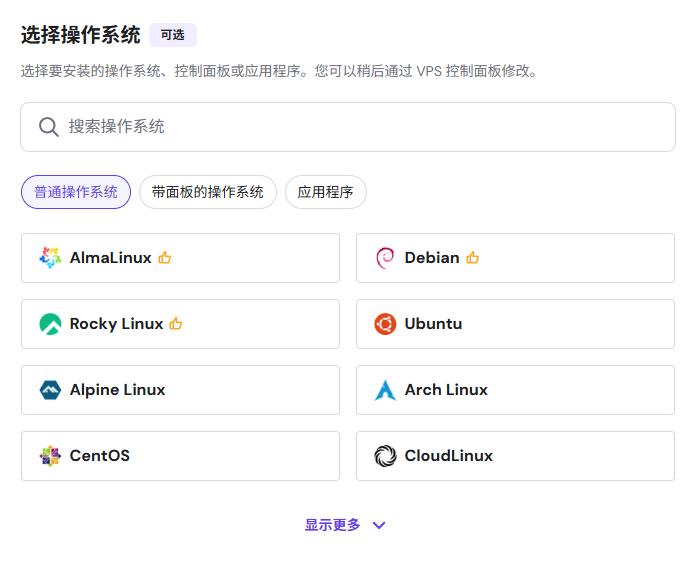Click the Arch Linux logo icon
Screen dimensions: 690x563
click(x=385, y=390)
